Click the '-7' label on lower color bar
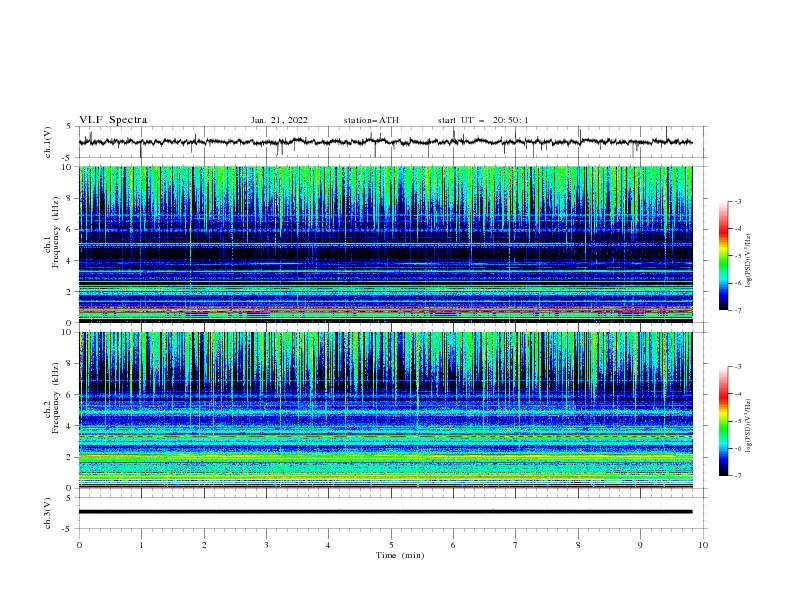 pyautogui.click(x=738, y=475)
